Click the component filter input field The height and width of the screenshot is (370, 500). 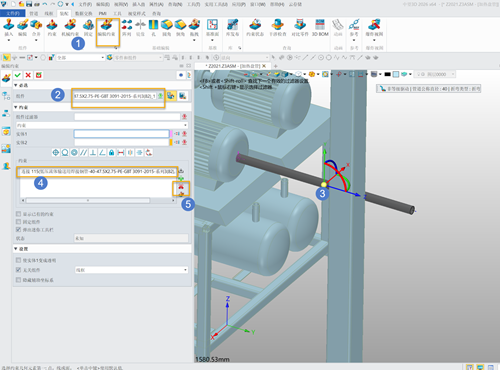[127, 117]
